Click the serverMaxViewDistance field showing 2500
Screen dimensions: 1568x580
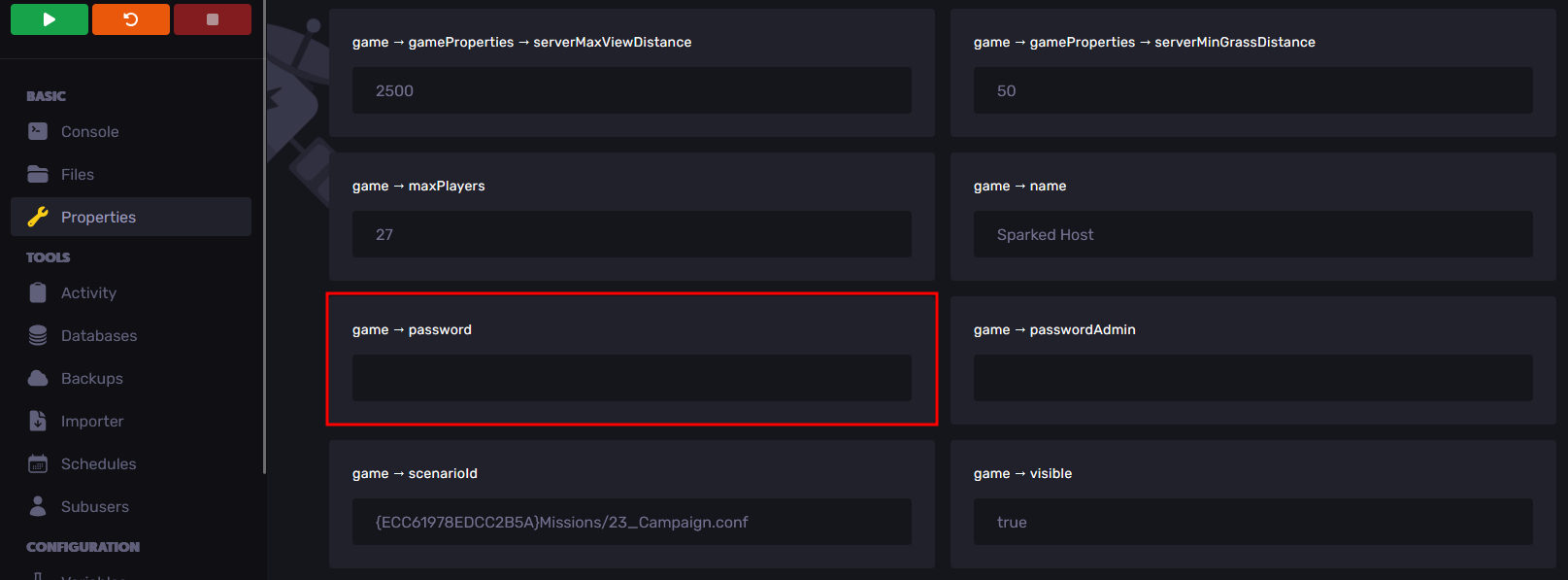pos(631,90)
